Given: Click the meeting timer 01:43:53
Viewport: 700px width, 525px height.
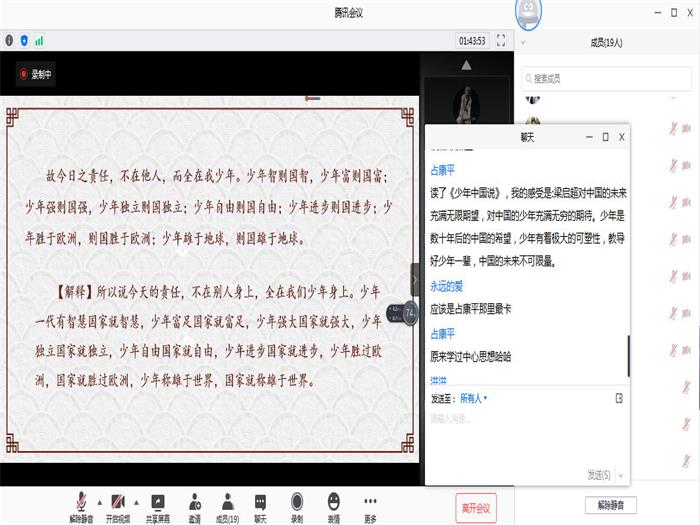Looking at the screenshot, I should (472, 41).
